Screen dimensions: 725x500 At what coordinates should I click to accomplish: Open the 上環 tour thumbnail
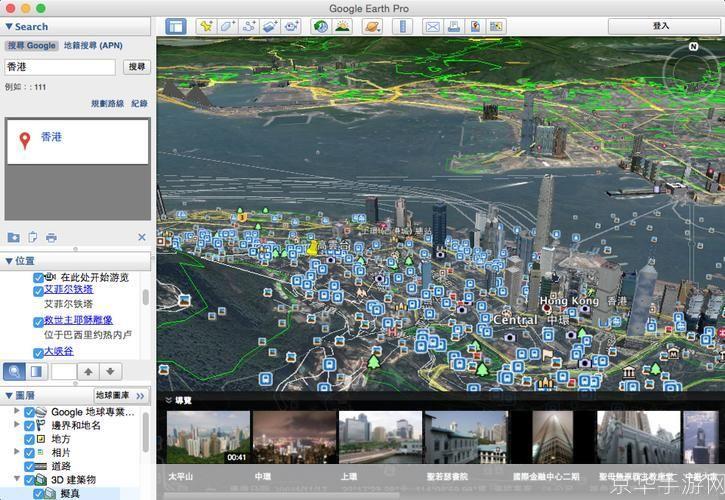point(380,437)
